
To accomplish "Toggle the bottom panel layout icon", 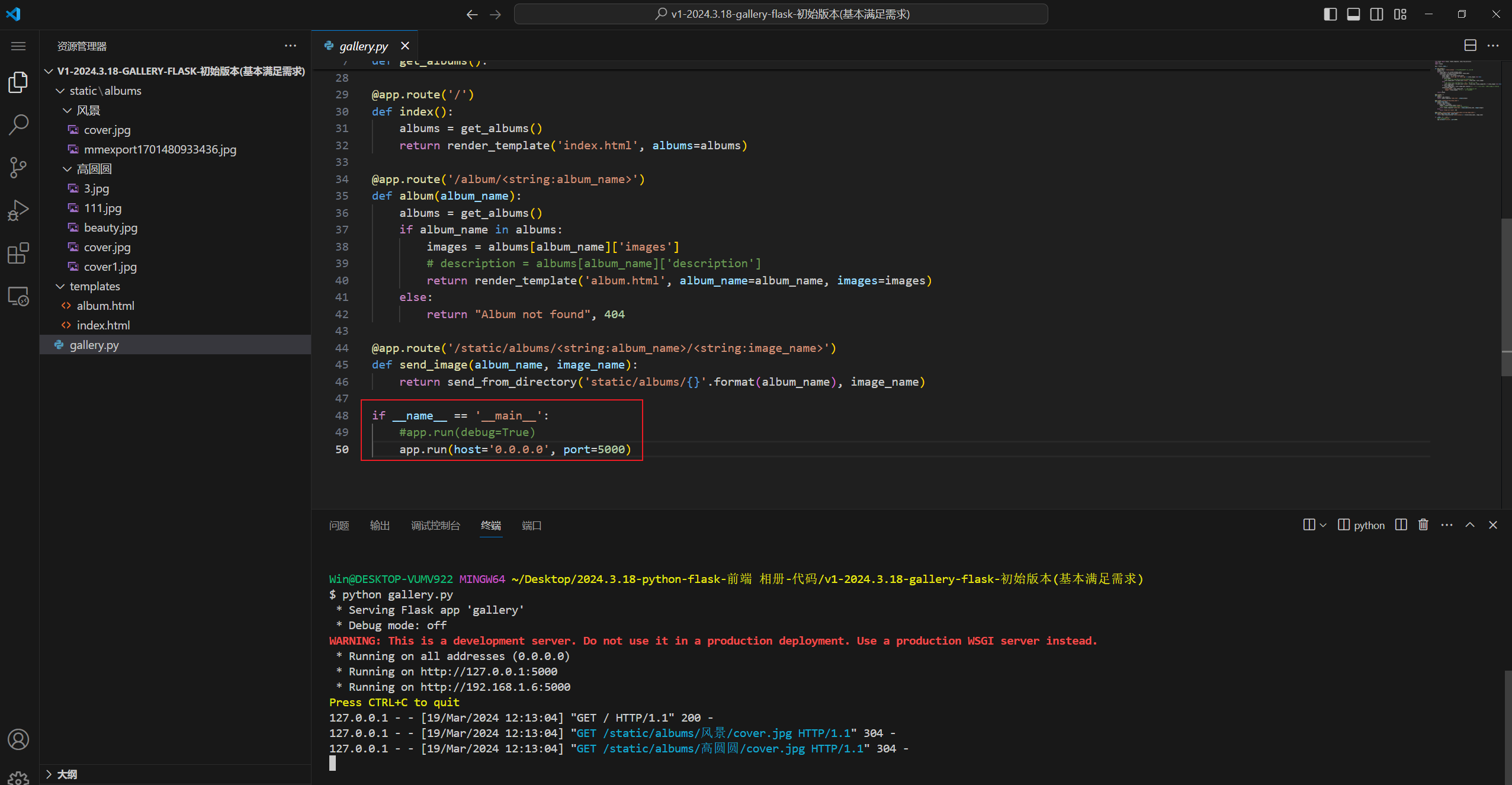I will (1353, 14).
